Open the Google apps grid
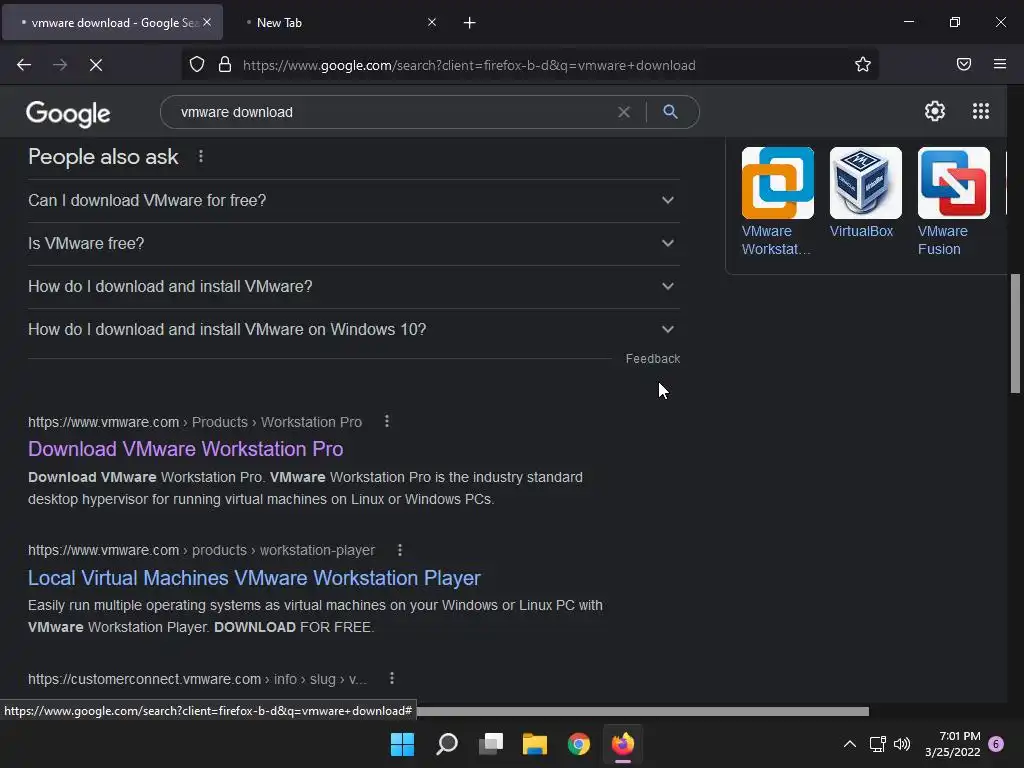Screen dimensions: 1024x768 click(981, 111)
